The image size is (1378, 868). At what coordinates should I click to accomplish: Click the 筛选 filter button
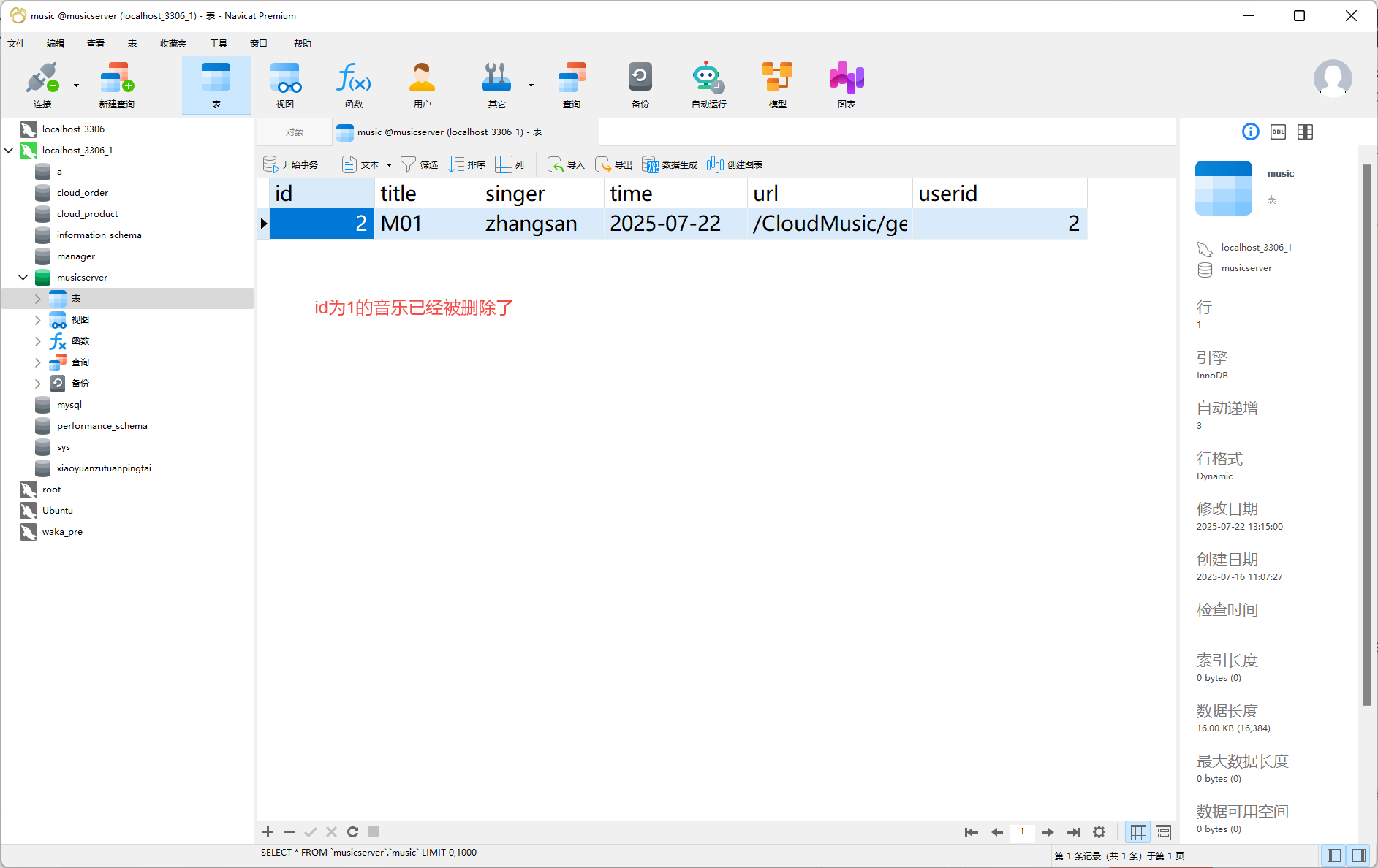click(x=420, y=164)
